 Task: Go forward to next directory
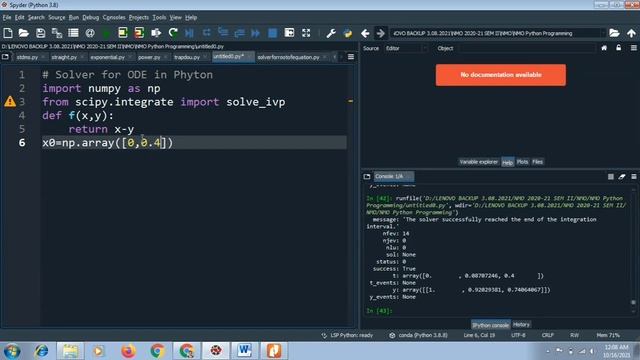point(380,33)
